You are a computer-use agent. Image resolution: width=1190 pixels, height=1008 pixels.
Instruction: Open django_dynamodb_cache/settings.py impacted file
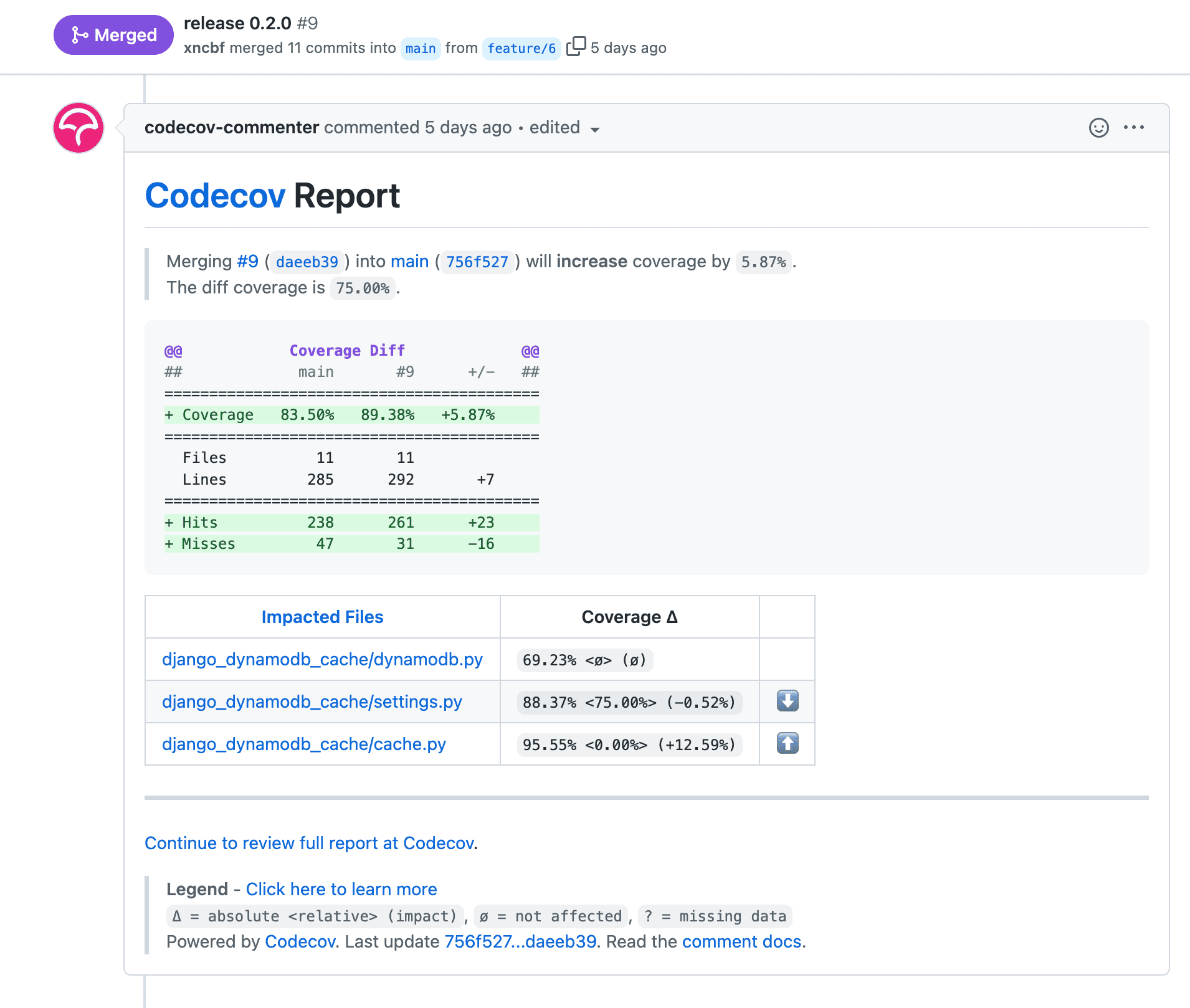tap(313, 701)
